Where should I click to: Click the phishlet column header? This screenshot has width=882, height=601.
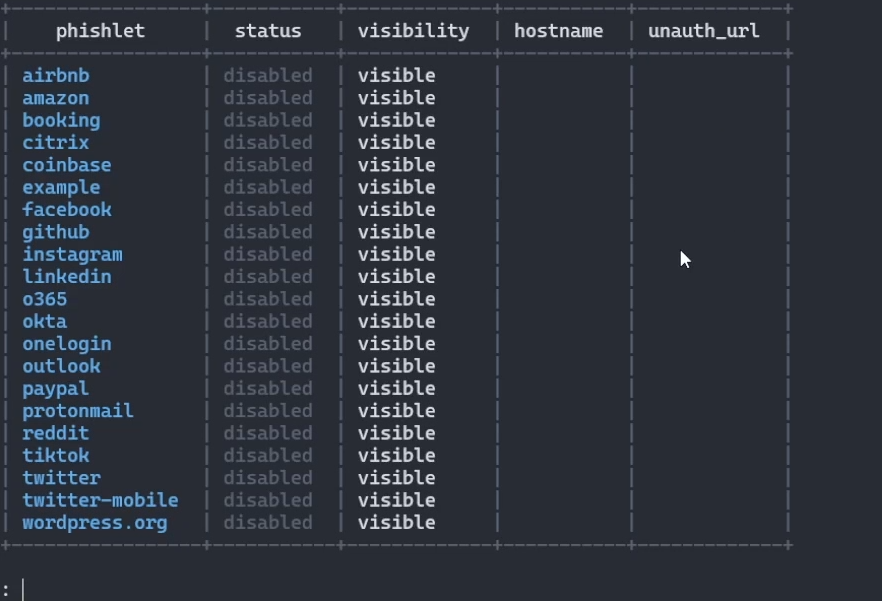pos(100,31)
